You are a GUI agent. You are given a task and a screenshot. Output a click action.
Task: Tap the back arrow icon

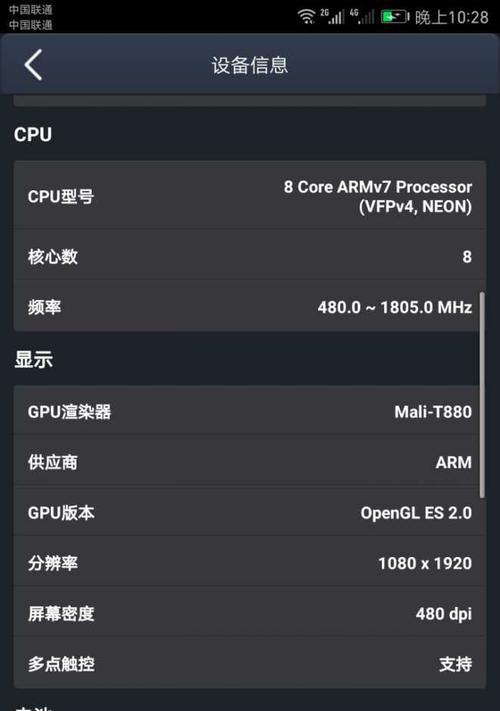point(33,65)
